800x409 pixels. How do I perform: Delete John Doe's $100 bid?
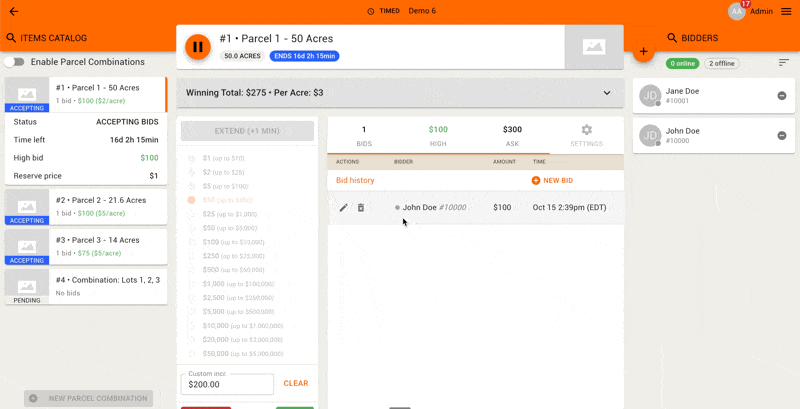(x=361, y=207)
